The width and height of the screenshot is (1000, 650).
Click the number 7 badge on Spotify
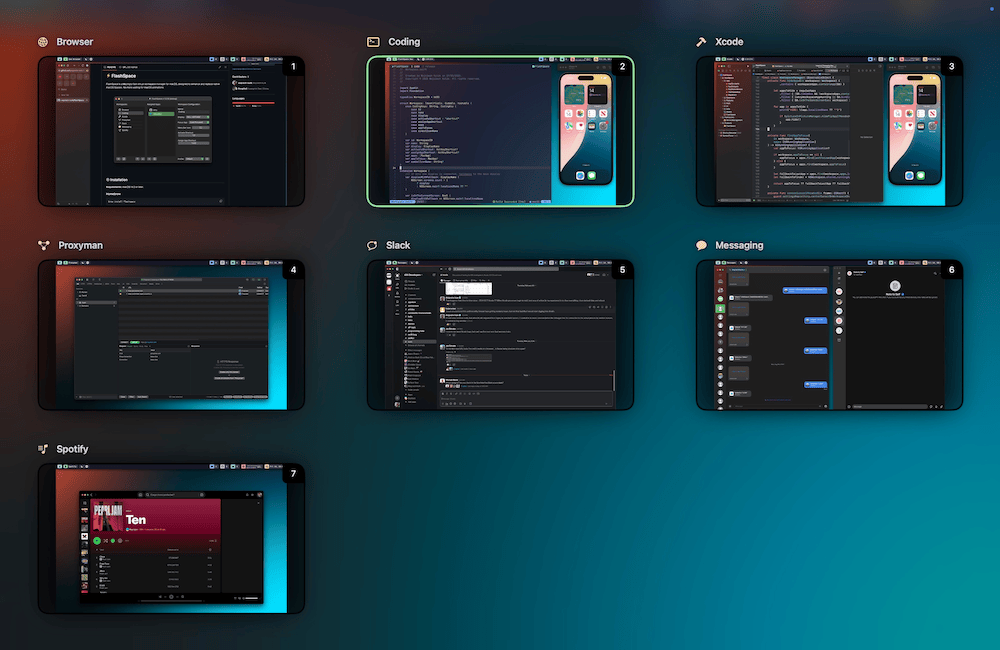coord(293,474)
